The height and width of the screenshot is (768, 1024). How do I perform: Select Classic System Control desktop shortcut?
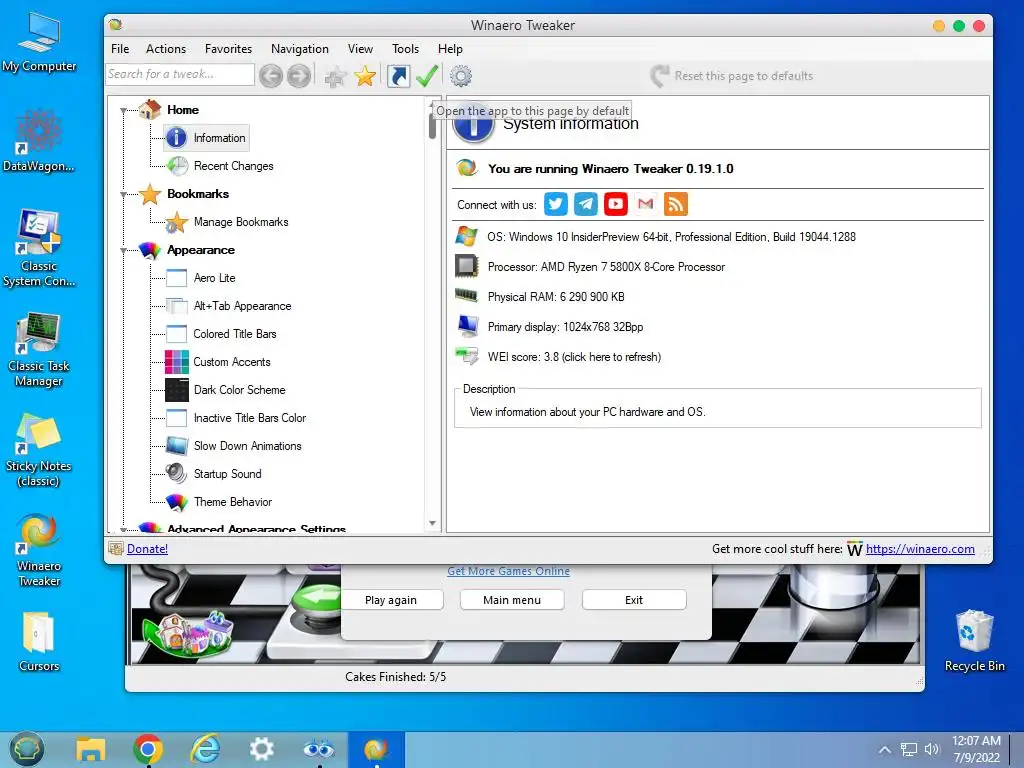tap(39, 248)
